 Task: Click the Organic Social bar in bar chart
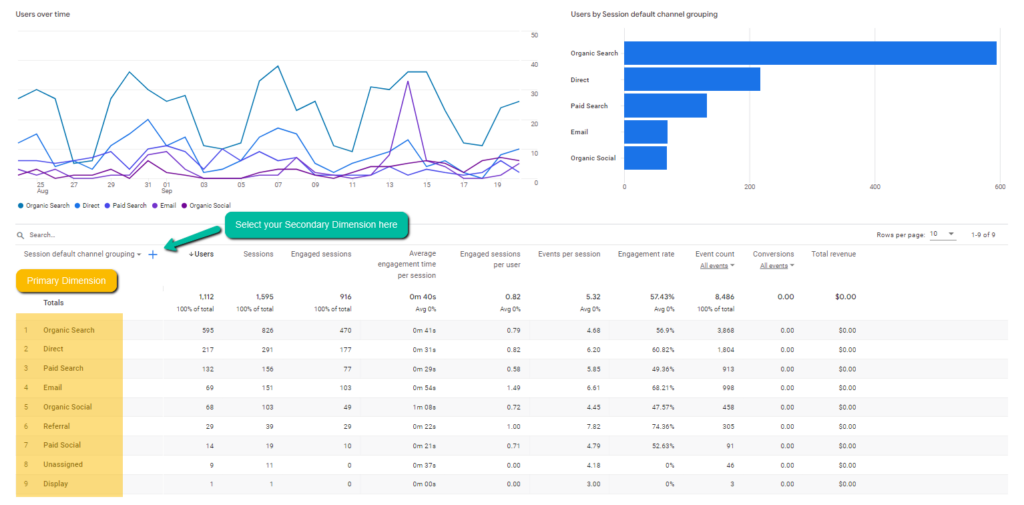pyautogui.click(x=645, y=157)
